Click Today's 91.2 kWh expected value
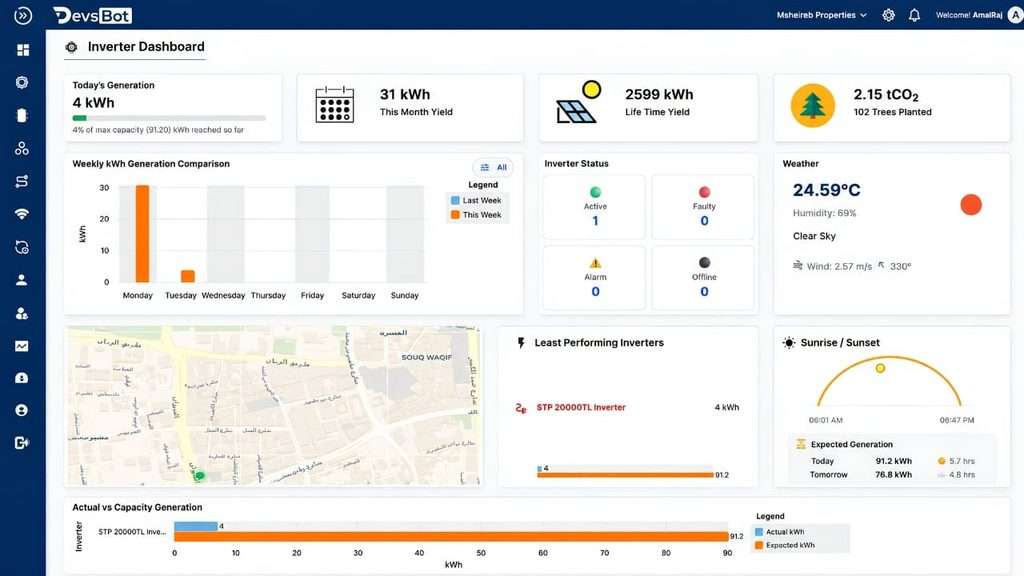 coord(893,461)
